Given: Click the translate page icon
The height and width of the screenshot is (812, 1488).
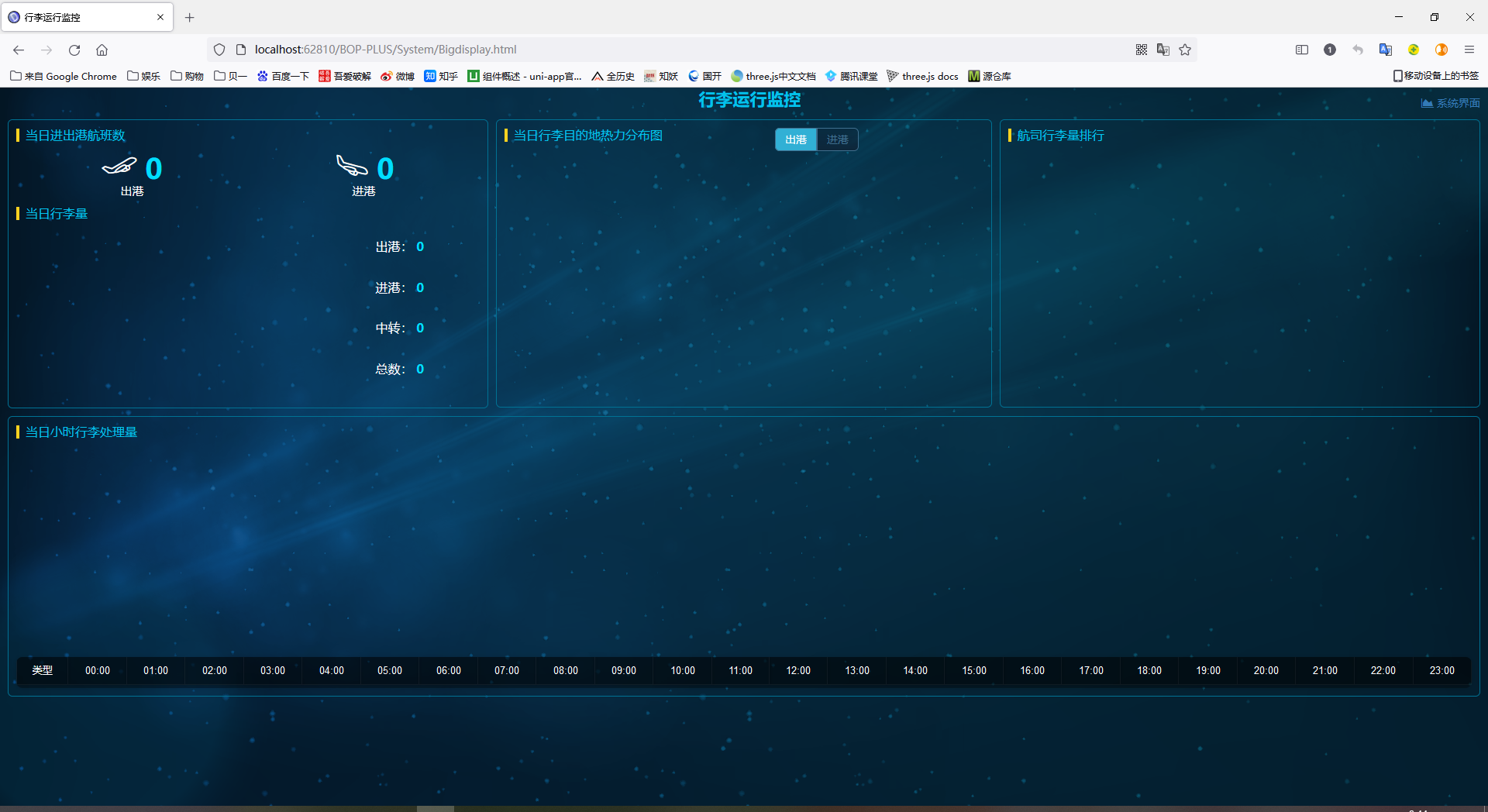Looking at the screenshot, I should tap(1163, 50).
